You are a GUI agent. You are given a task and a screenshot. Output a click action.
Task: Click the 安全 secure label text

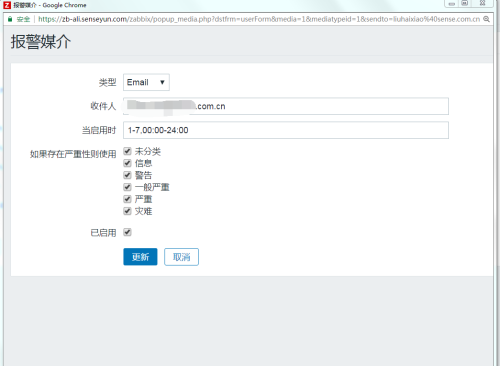pos(23,19)
